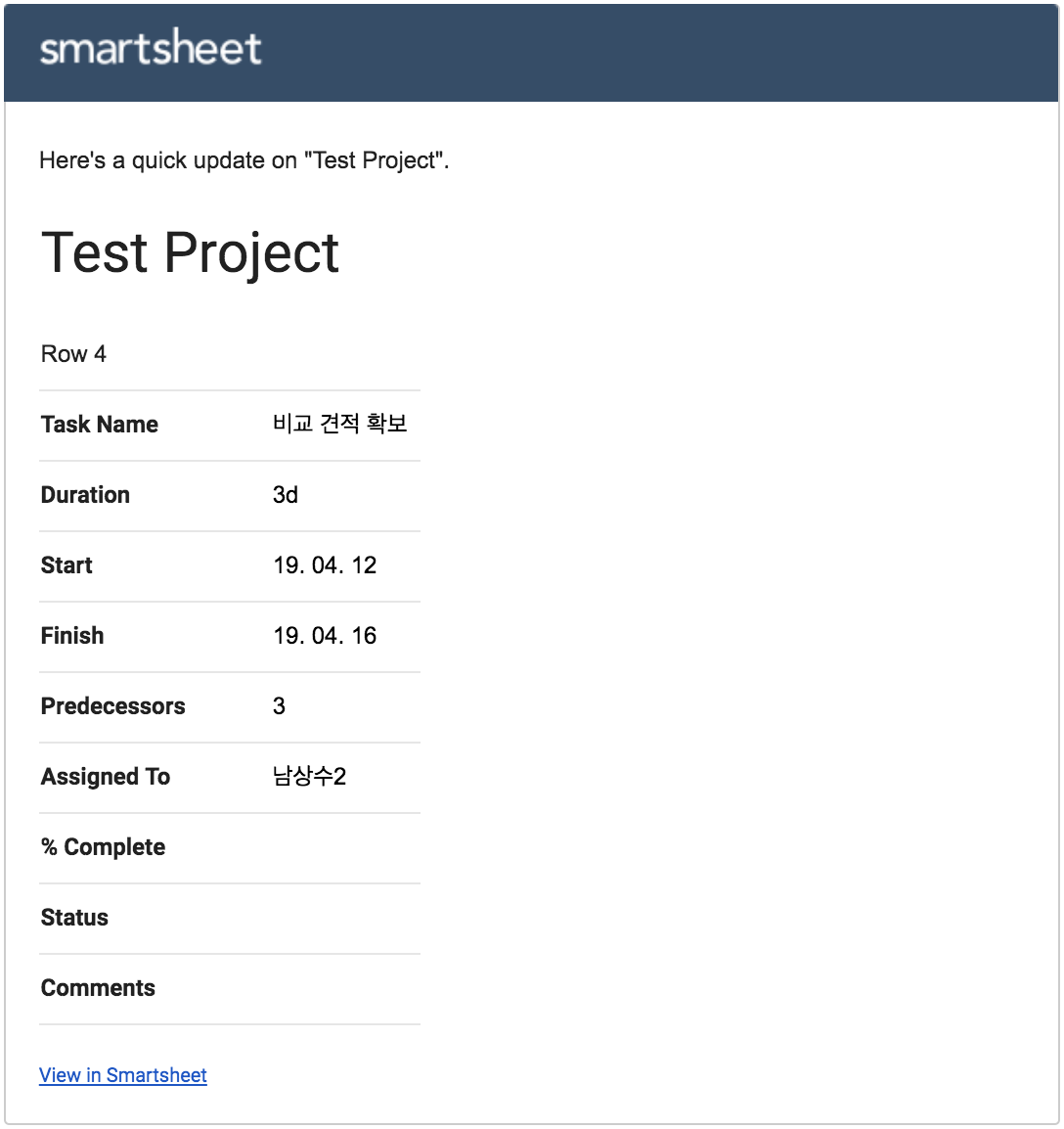Select the % Complete label
Image resolution: width=1064 pixels, height=1129 pixels.
tap(103, 847)
